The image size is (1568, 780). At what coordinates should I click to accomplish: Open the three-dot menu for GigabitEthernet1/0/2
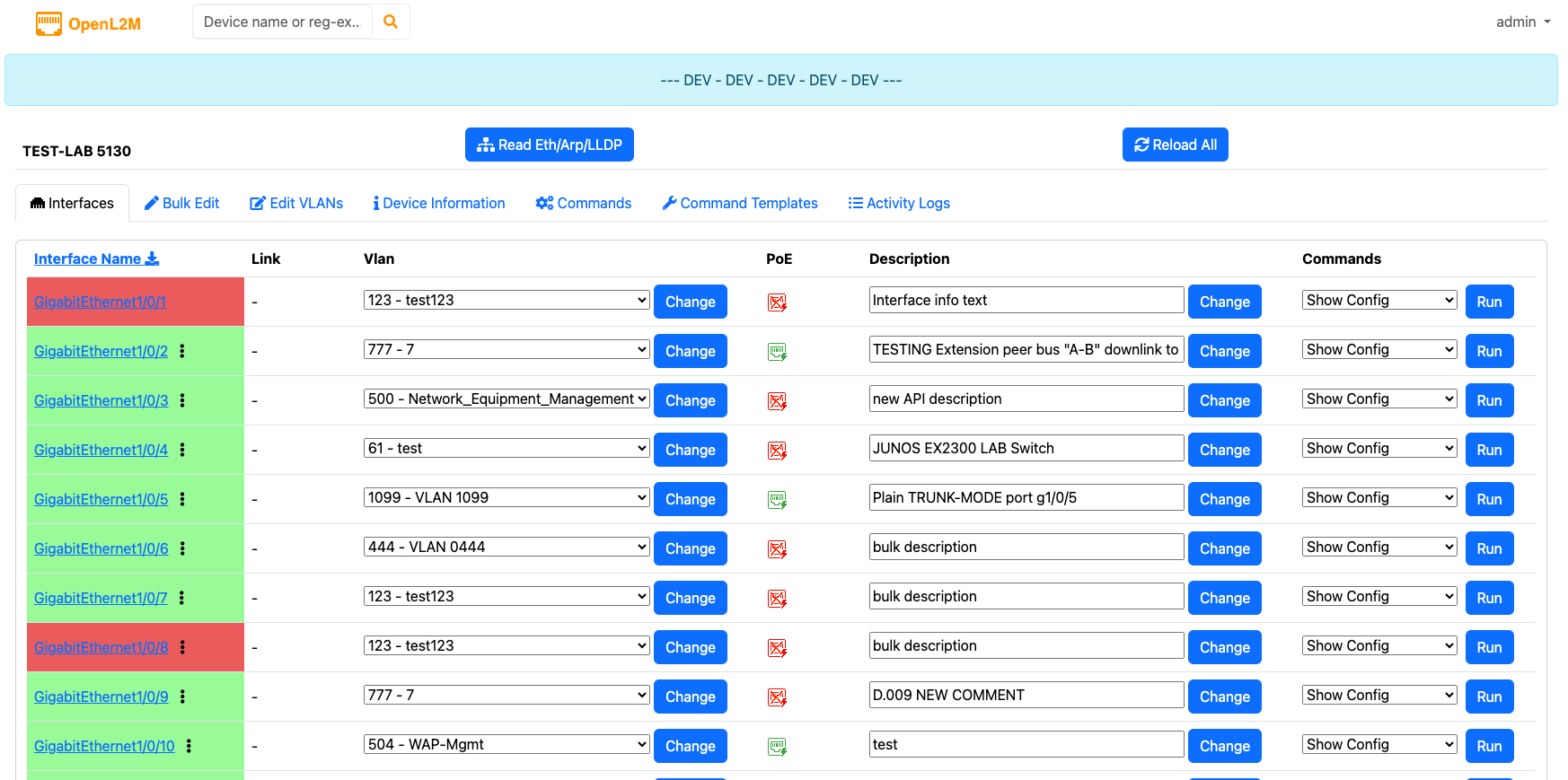pyautogui.click(x=182, y=351)
